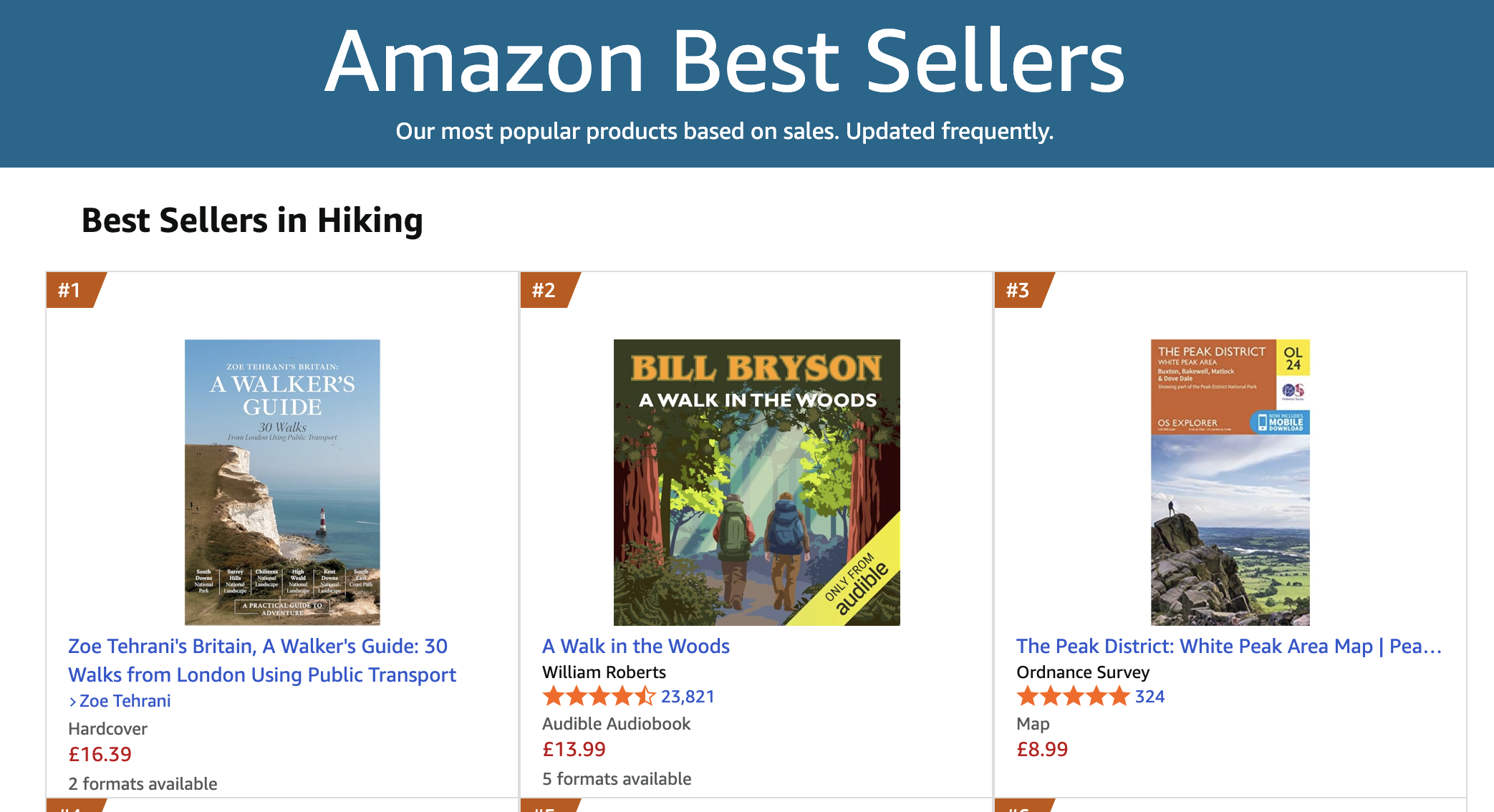
Task: Open Zoe Tehrani's Britain title link
Action: 261,660
